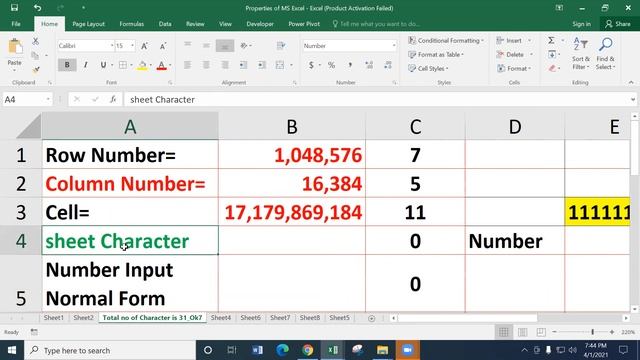
Task: Switch to Data tab
Action: tap(165, 24)
